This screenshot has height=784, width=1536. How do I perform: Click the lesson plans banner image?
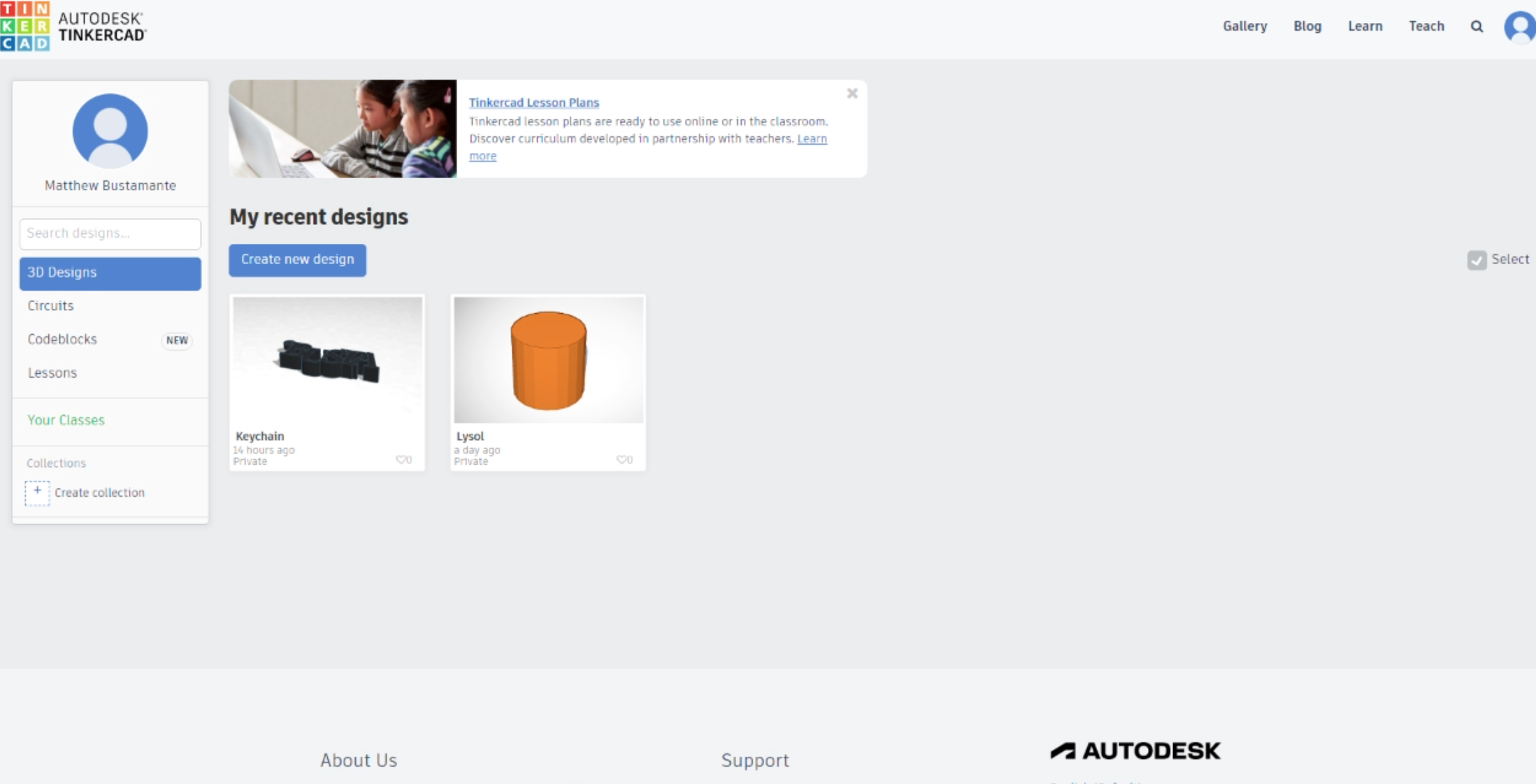(343, 129)
